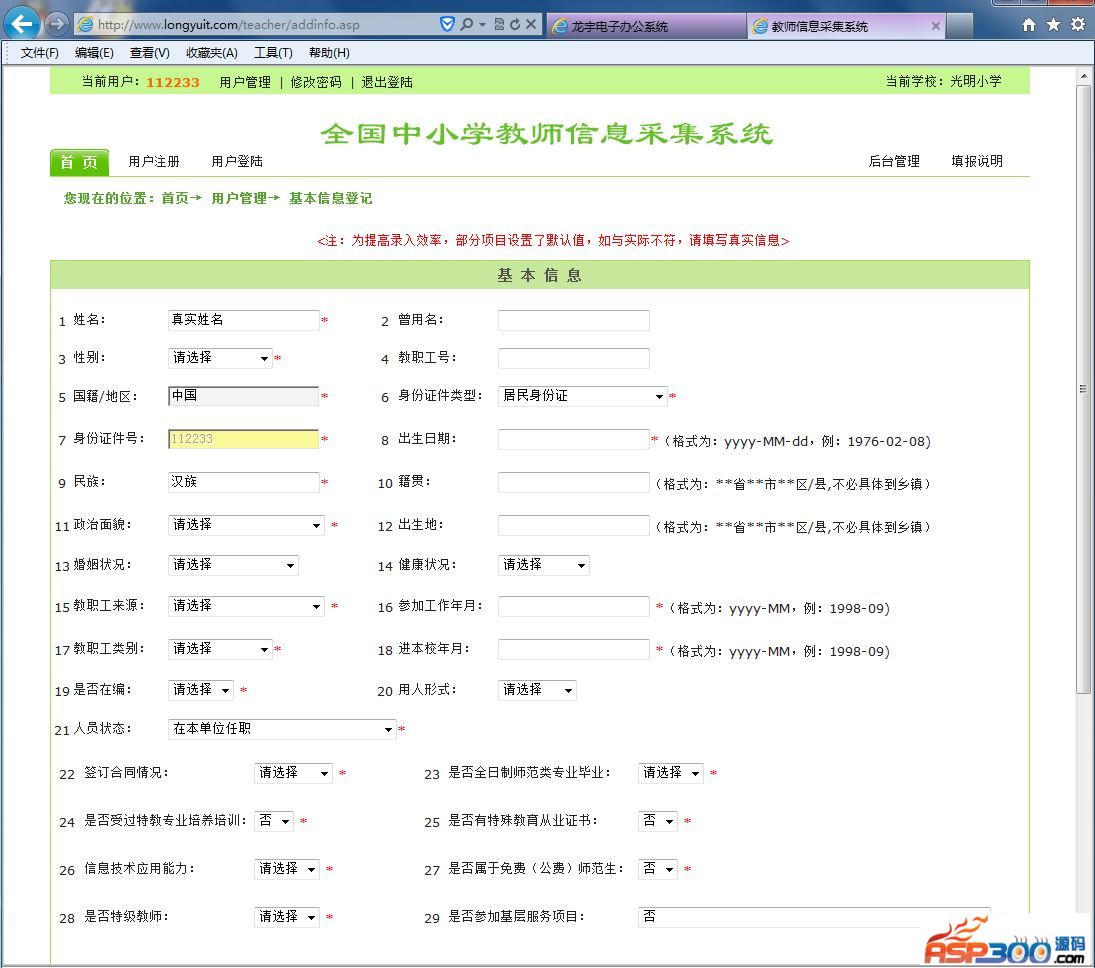Open the 教职工来源 dropdown

(x=247, y=606)
